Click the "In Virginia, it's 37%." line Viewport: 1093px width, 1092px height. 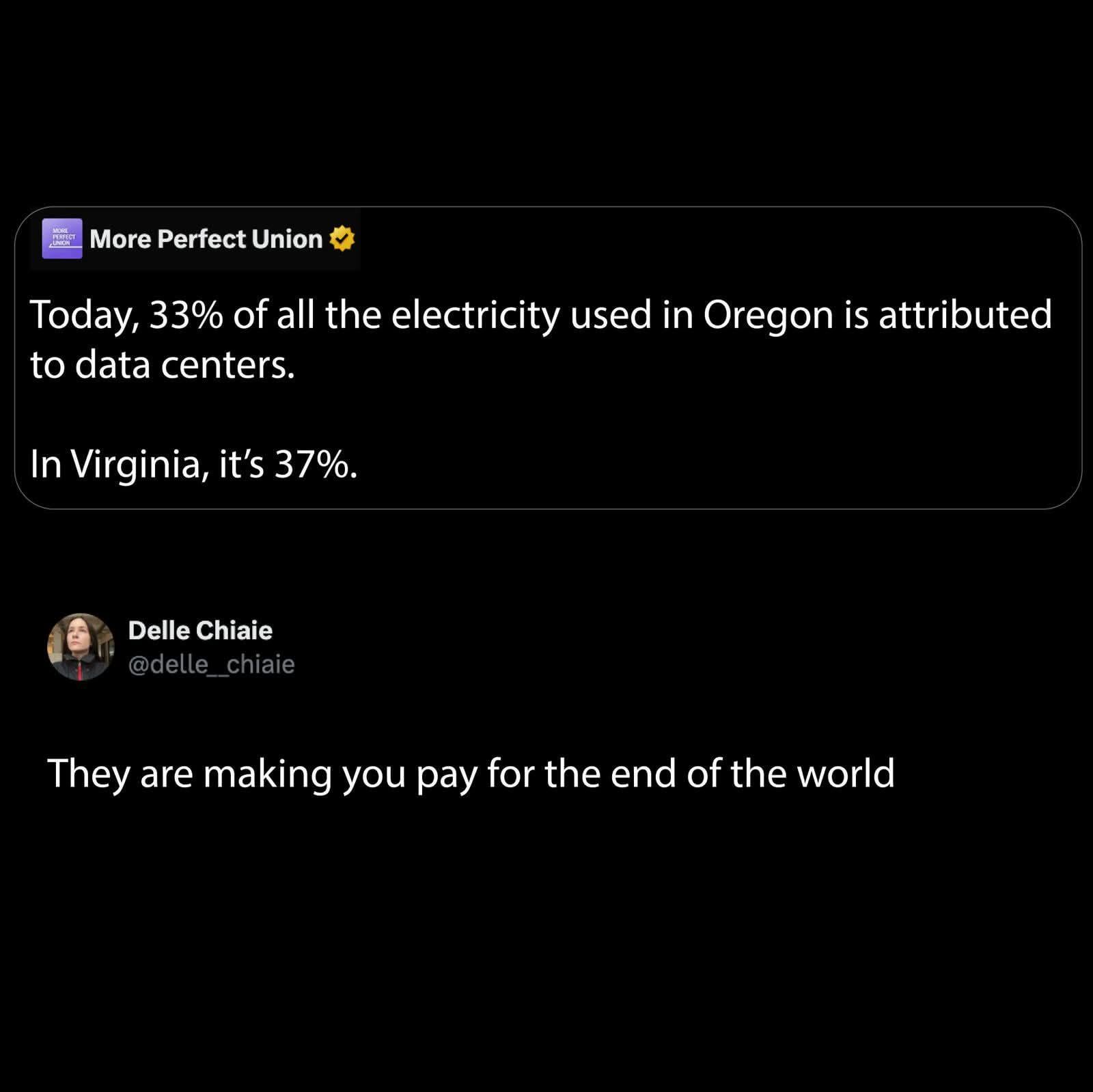193,465
